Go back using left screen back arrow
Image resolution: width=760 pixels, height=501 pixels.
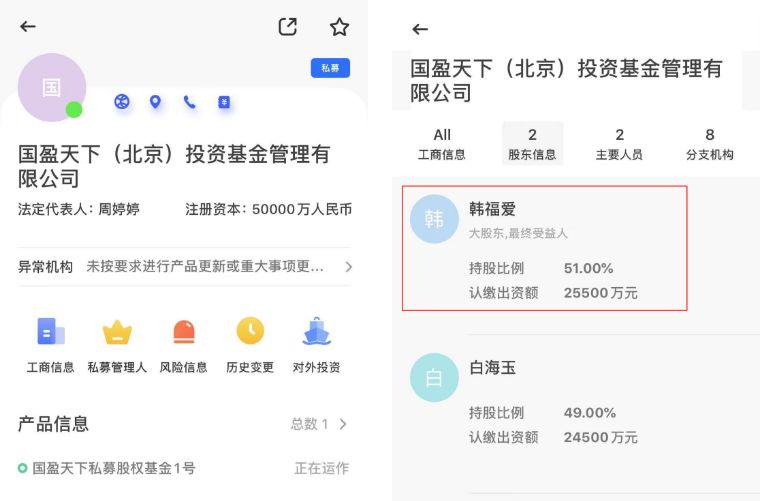pyautogui.click(x=28, y=26)
